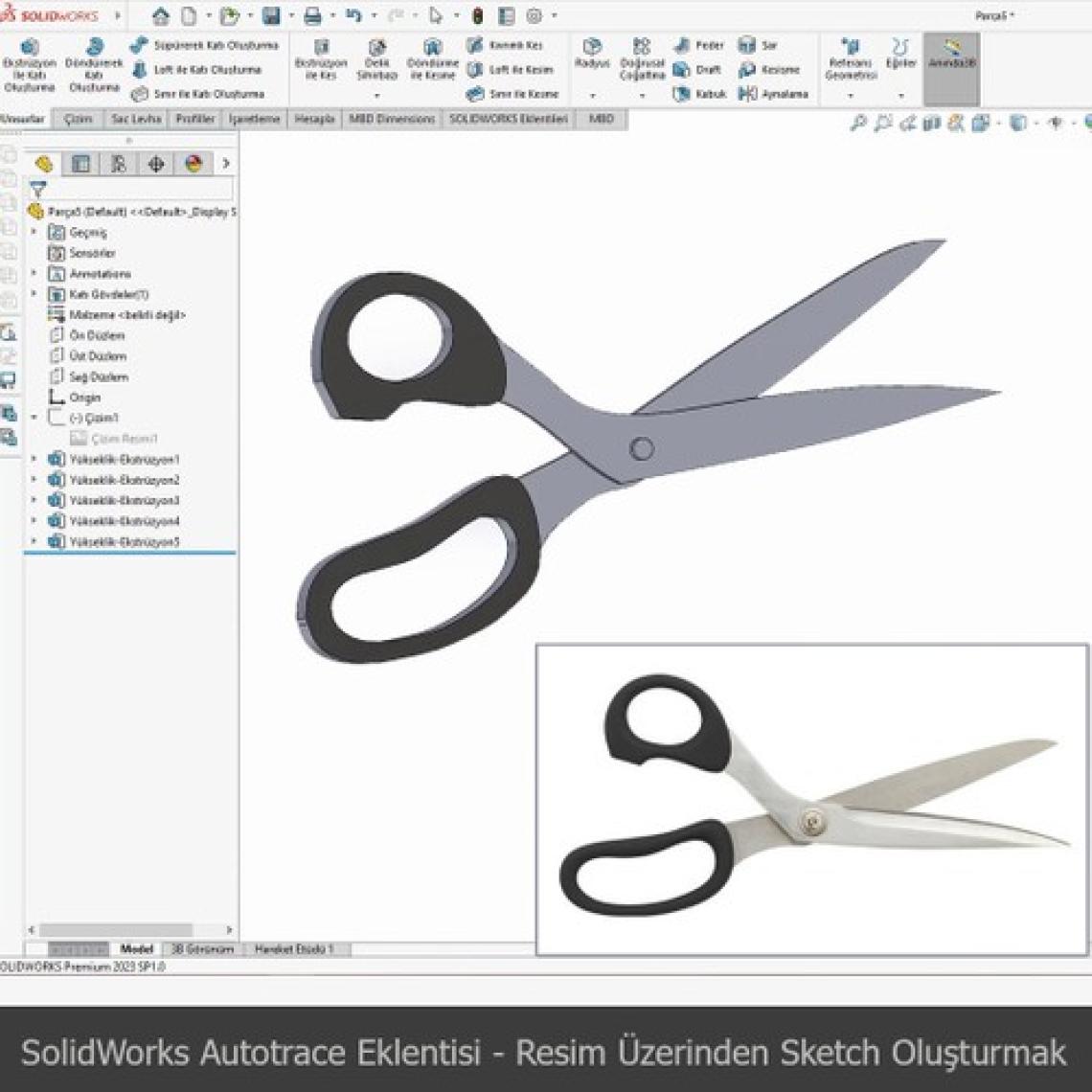Image resolution: width=1092 pixels, height=1092 pixels.
Task: Expand the Yükseklik-Ekstrüzyon1 feature node
Action: pyautogui.click(x=32, y=459)
